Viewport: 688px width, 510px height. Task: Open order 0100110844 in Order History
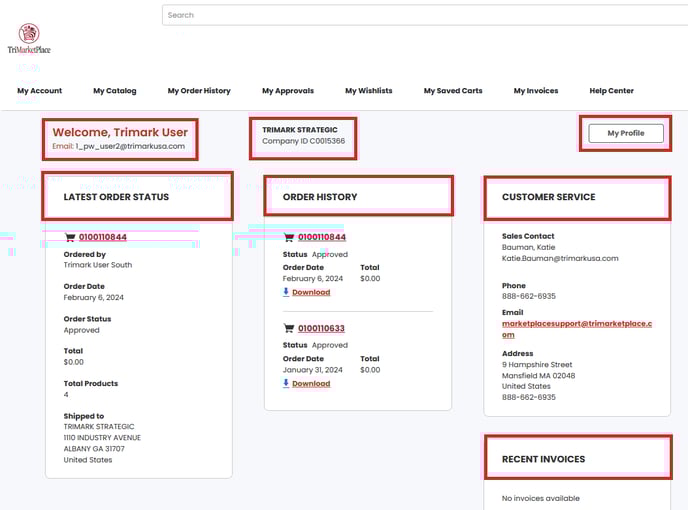coord(322,237)
